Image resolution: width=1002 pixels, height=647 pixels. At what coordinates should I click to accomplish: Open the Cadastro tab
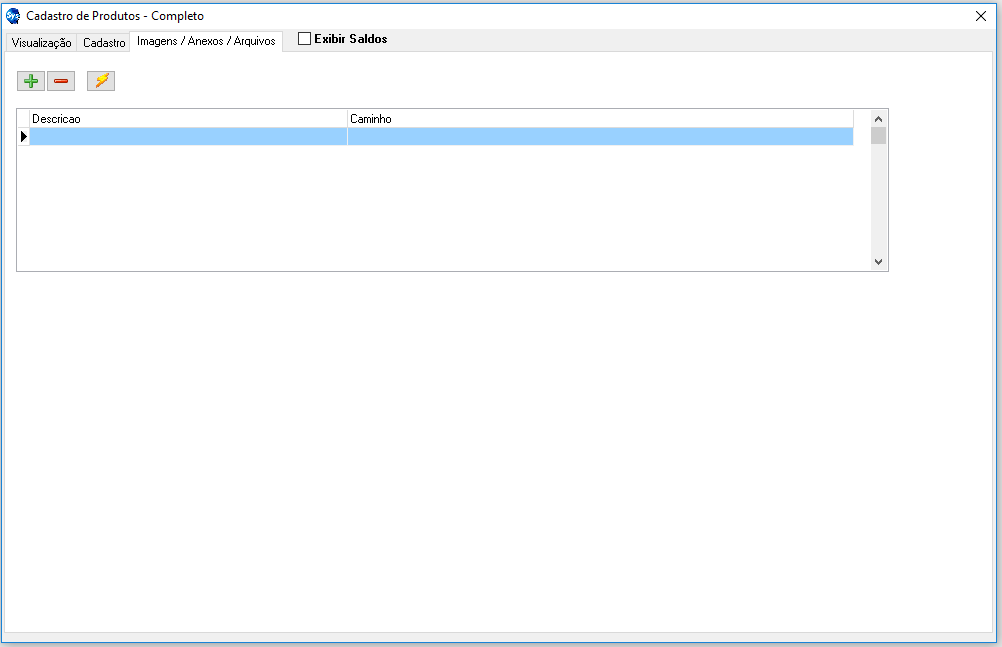click(104, 43)
